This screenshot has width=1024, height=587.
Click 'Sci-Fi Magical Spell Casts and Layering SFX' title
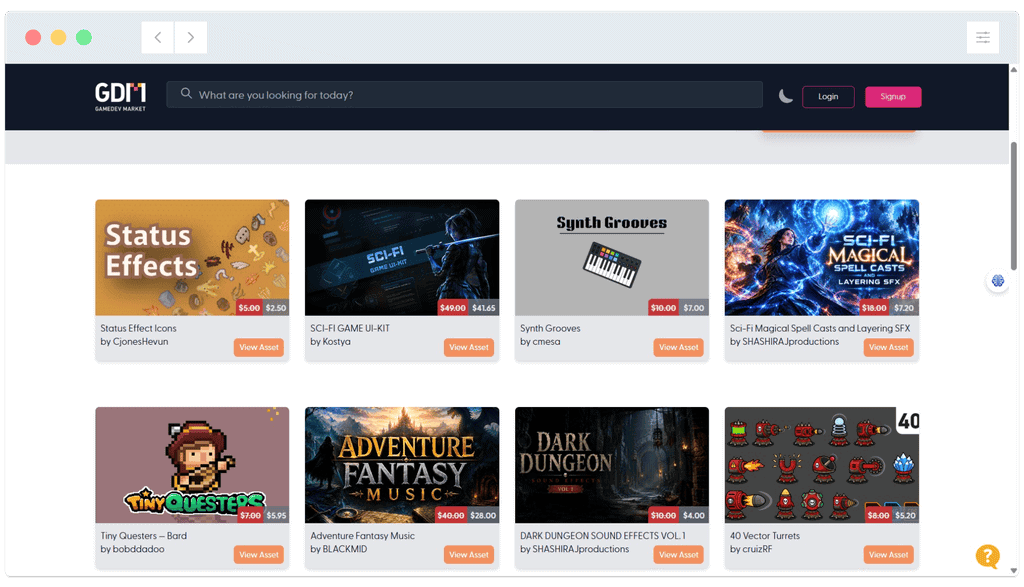pyautogui.click(x=820, y=328)
